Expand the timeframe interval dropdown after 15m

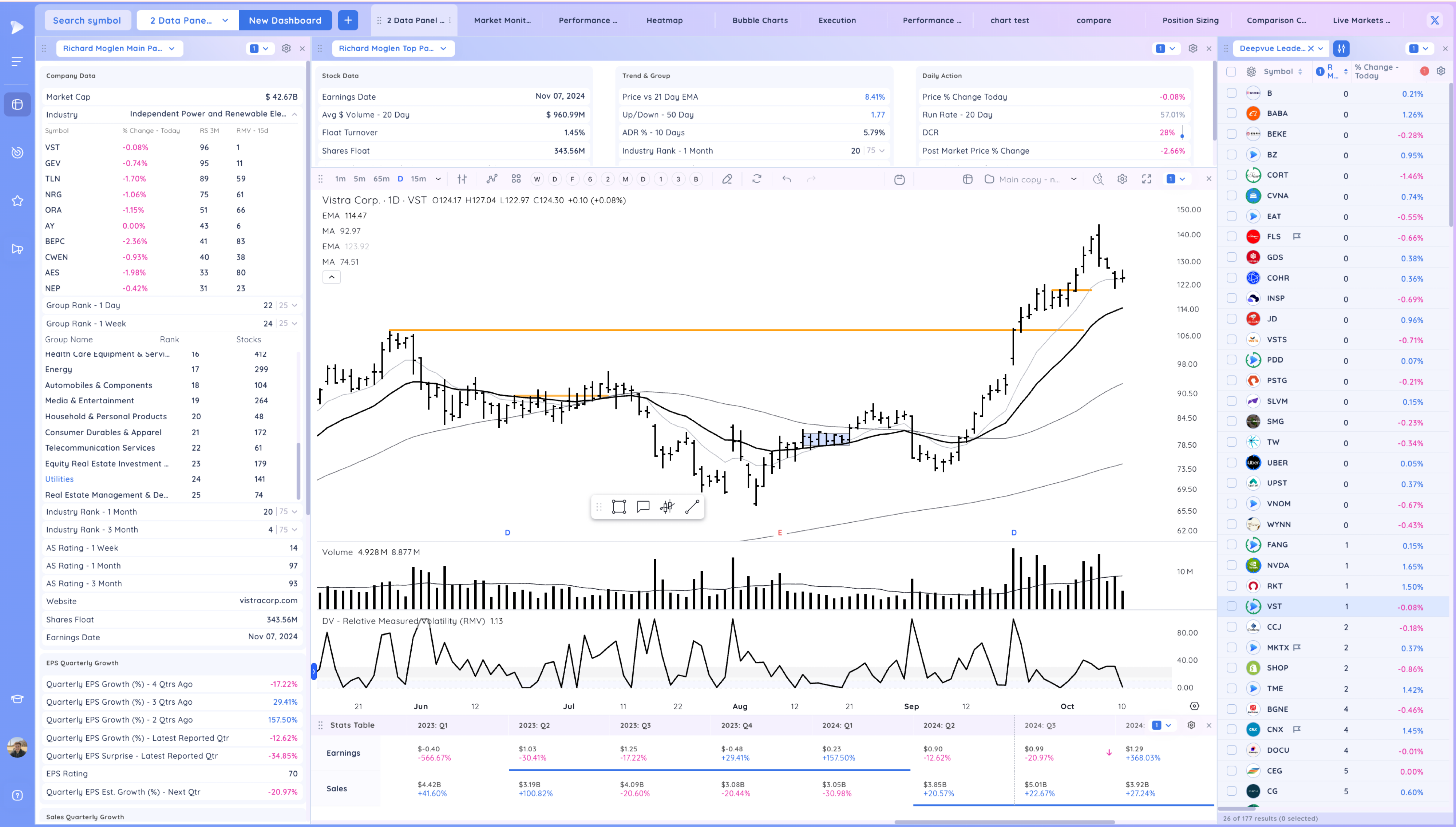tap(438, 179)
